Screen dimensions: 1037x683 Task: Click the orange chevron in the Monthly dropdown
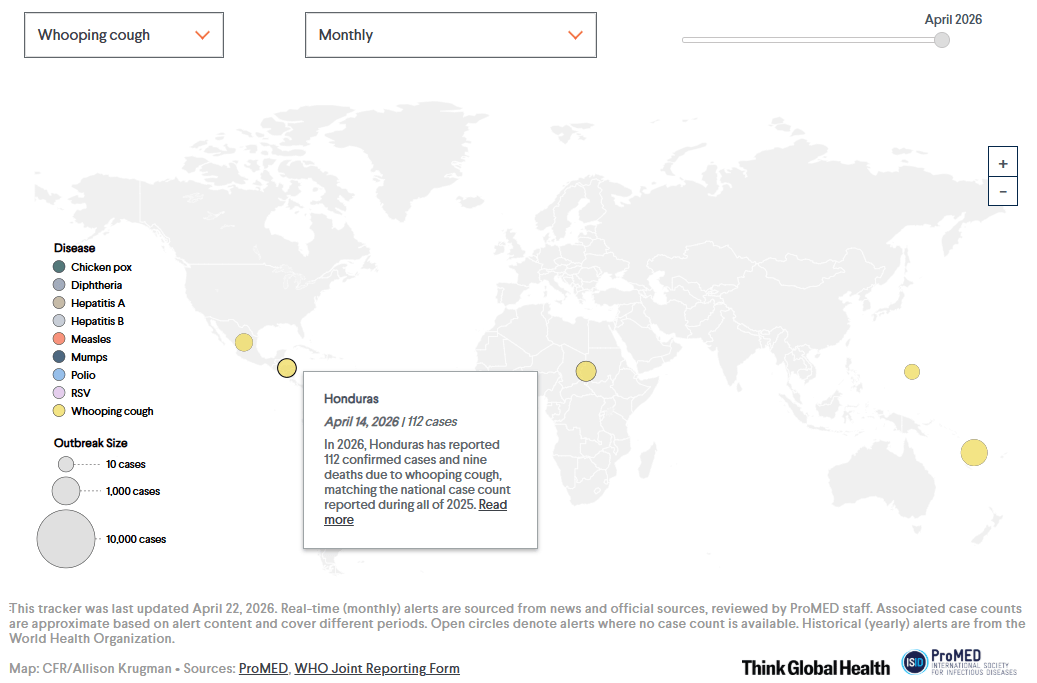575,35
